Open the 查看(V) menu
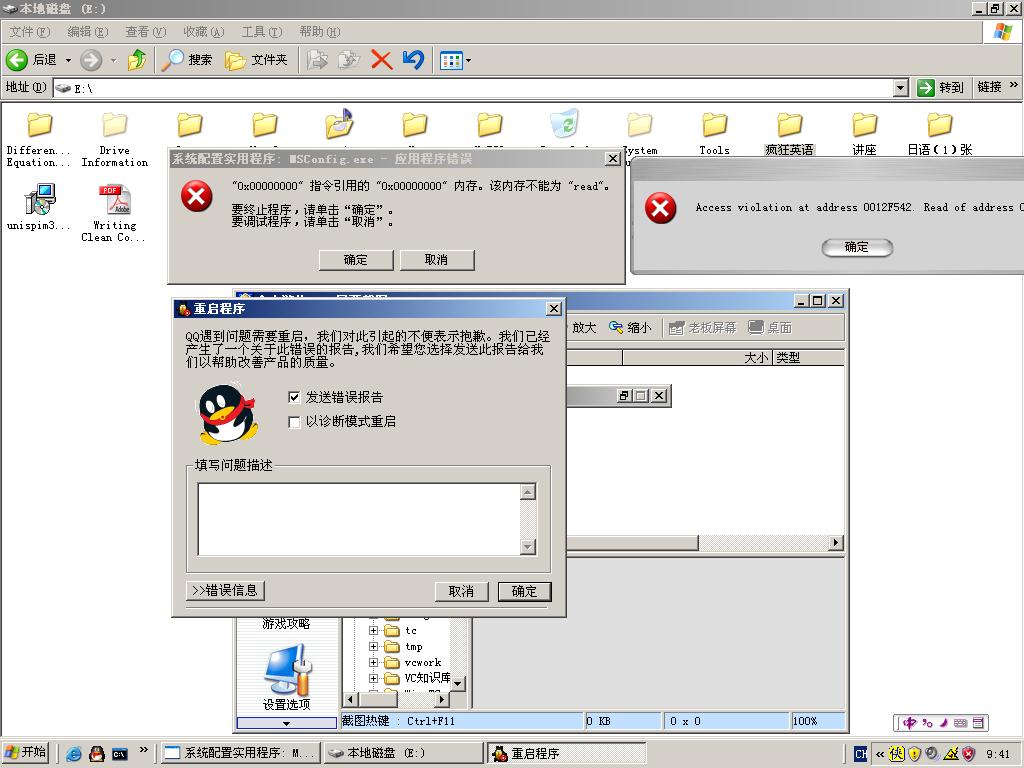Image resolution: width=1024 pixels, height=768 pixels. click(146, 31)
